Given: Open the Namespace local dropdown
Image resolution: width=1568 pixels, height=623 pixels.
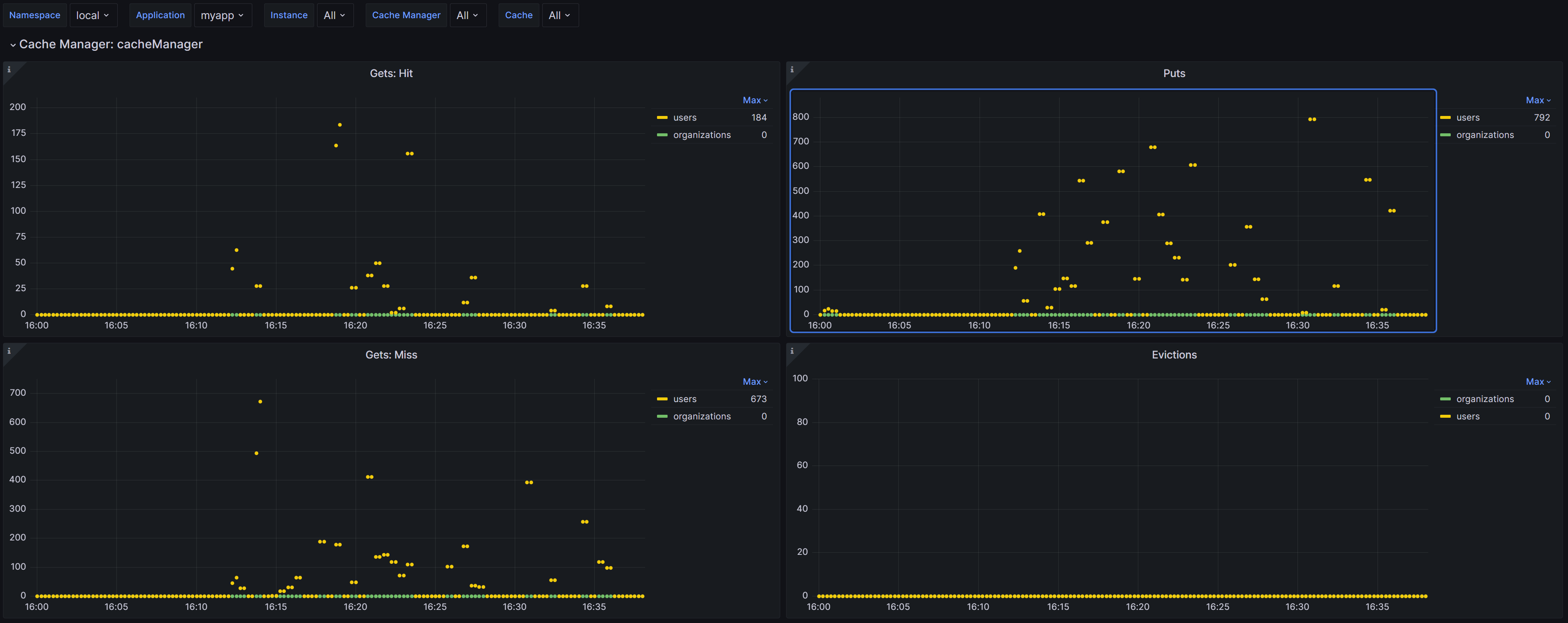Looking at the screenshot, I should (93, 15).
